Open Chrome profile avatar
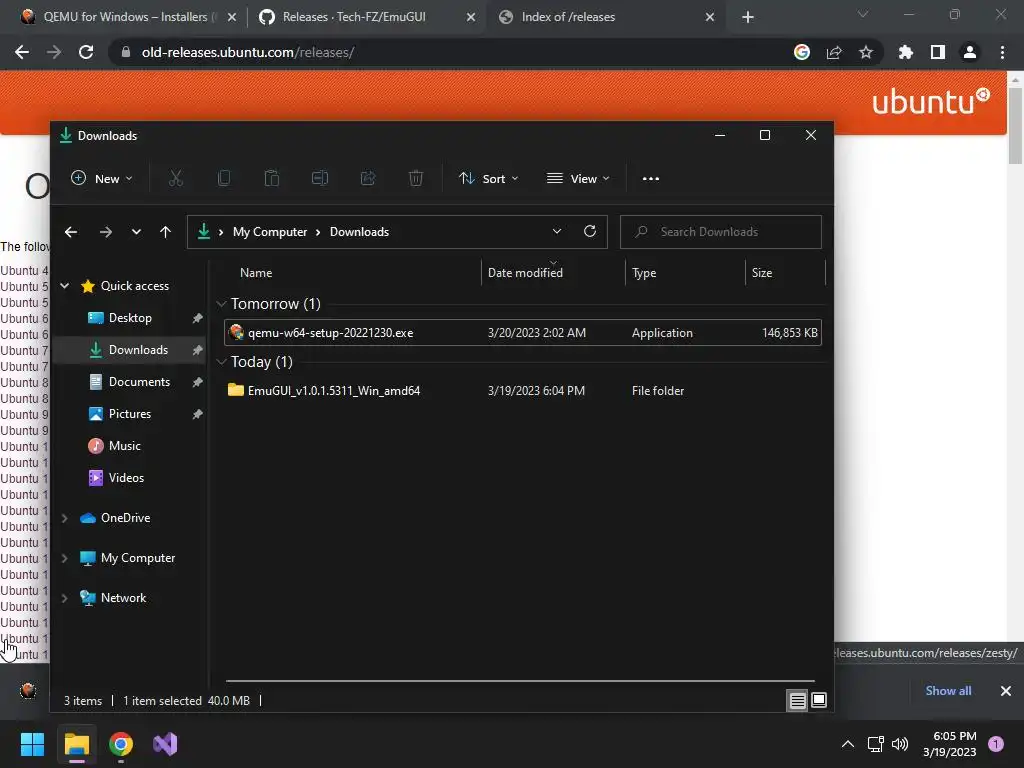The image size is (1024, 768). click(x=970, y=52)
